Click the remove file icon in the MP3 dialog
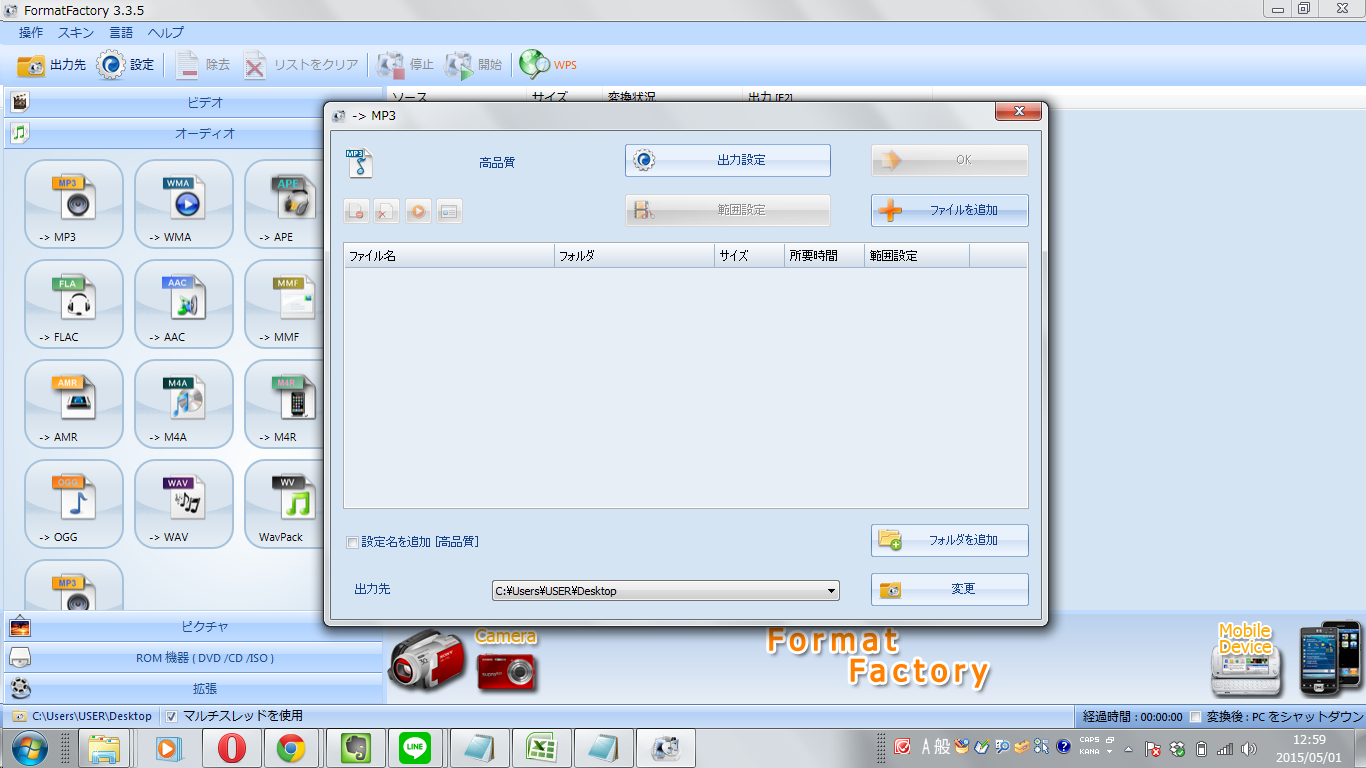Viewport: 1366px width, 768px height. [356, 211]
